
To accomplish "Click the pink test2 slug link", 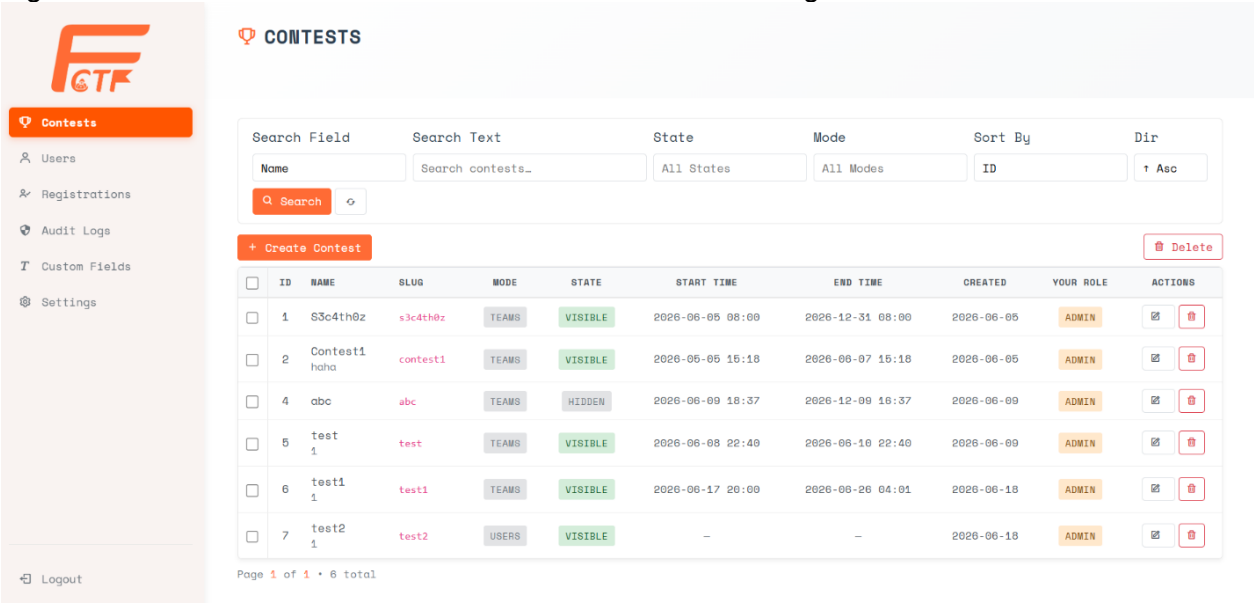I will click(413, 536).
